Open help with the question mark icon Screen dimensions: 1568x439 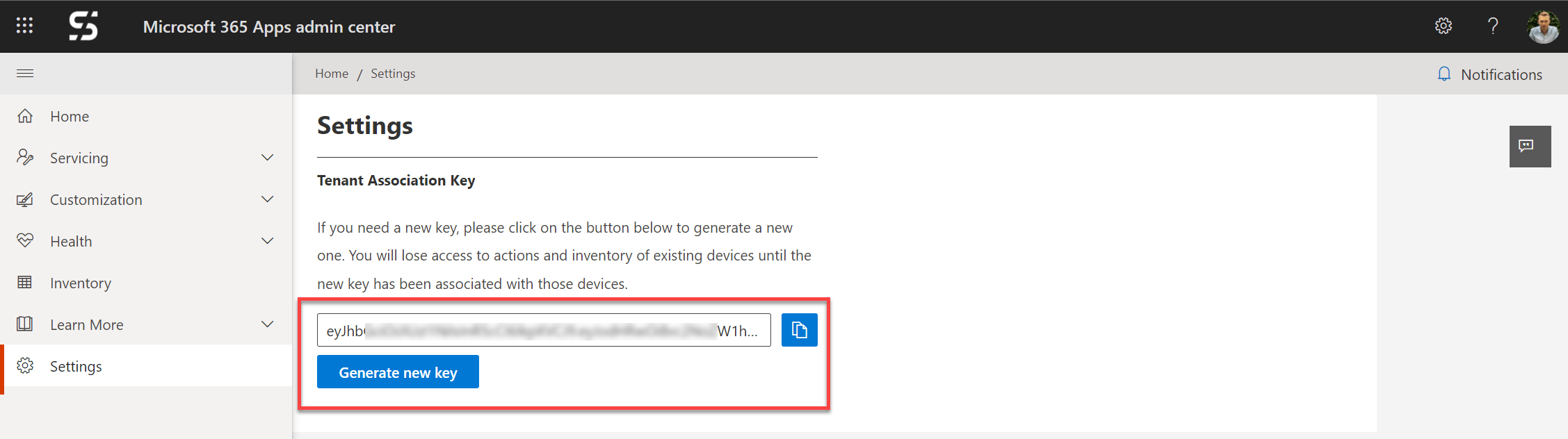1493,26
